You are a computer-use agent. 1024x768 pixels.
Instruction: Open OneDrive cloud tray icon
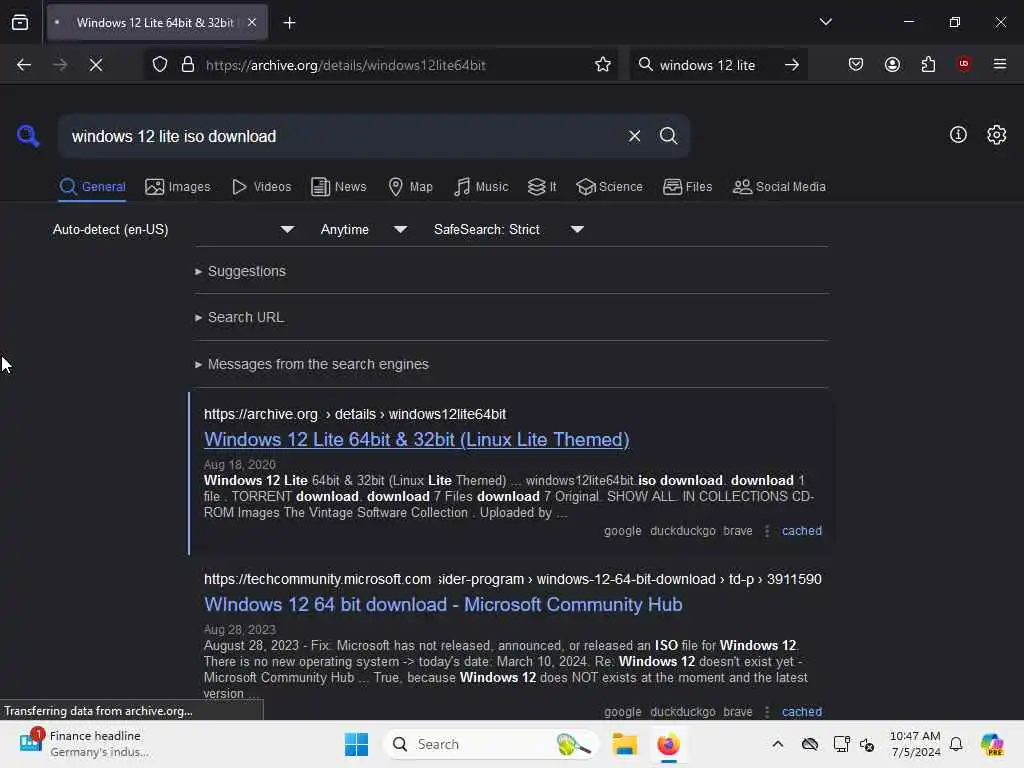[810, 744]
